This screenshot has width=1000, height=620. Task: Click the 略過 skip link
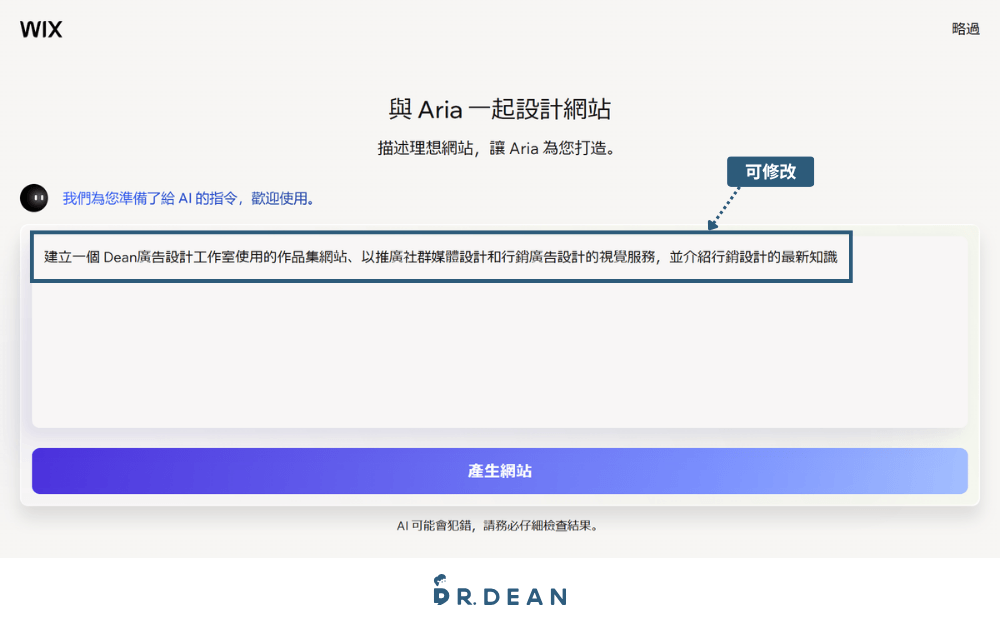click(x=965, y=29)
